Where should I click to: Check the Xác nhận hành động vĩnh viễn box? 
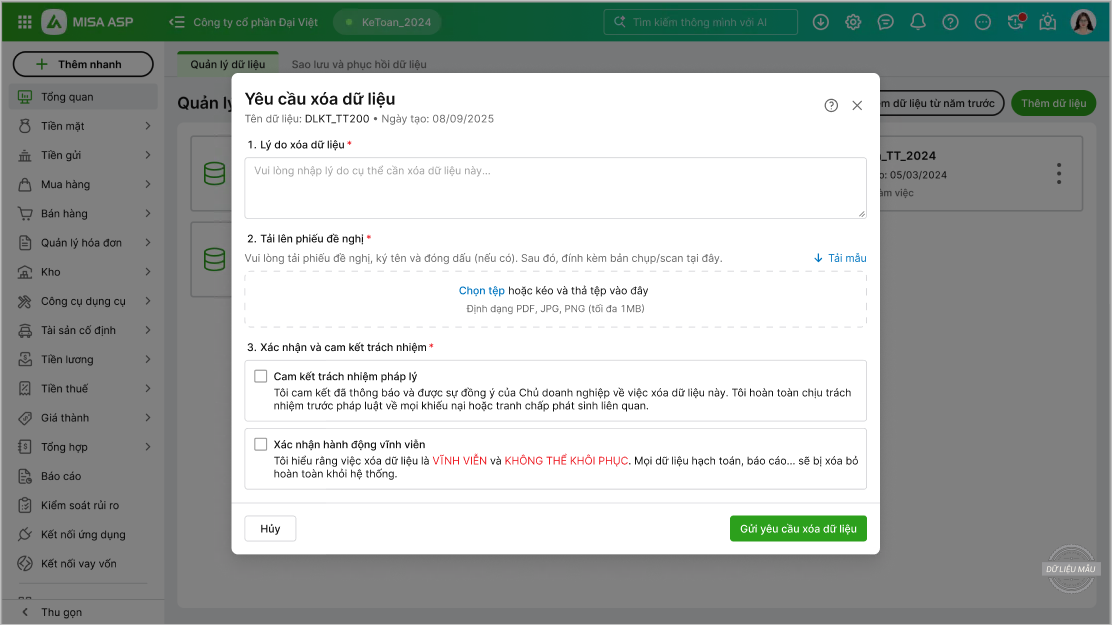(x=261, y=444)
